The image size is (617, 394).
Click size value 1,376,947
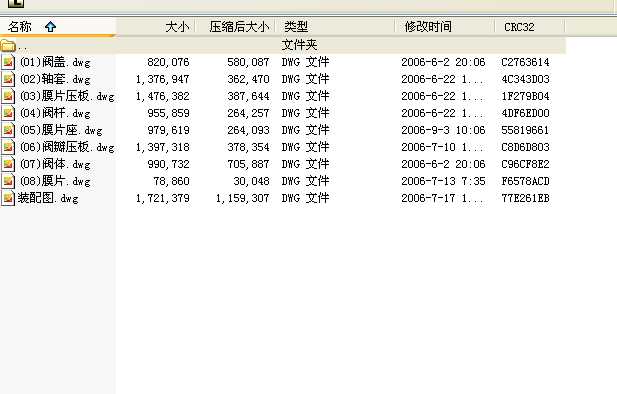coord(163,79)
